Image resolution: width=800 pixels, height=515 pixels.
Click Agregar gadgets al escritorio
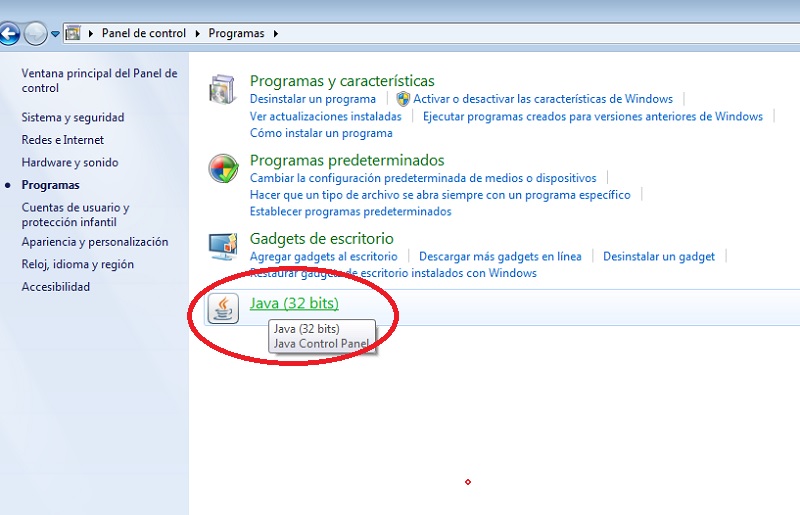(x=323, y=257)
